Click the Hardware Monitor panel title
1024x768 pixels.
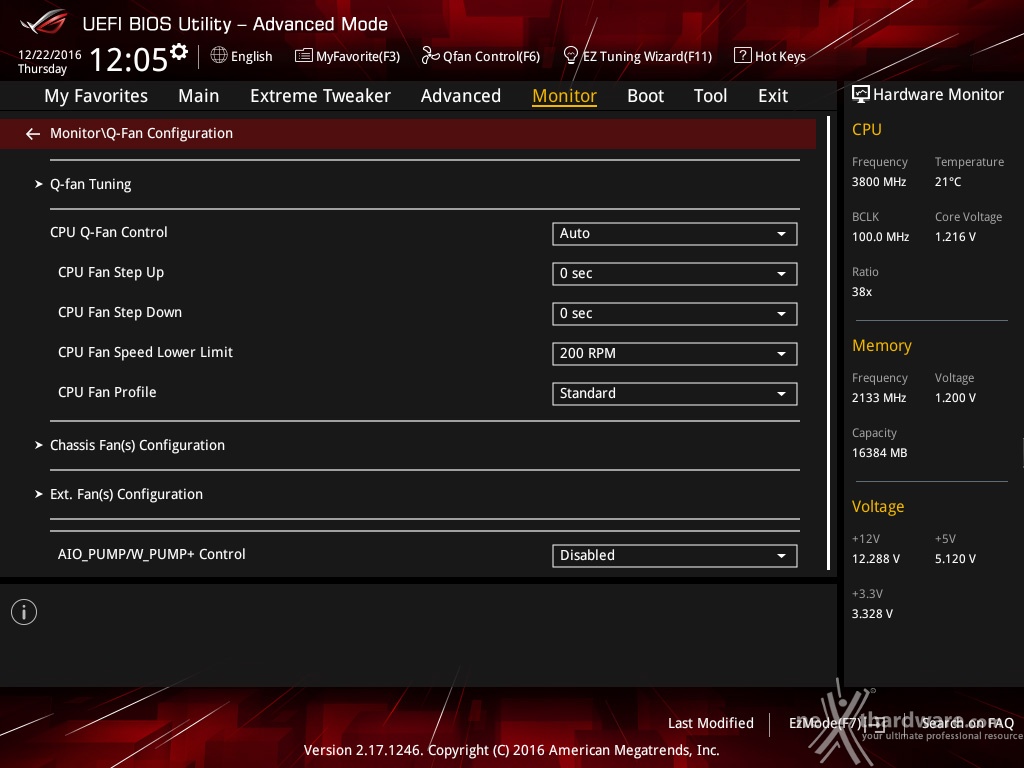(x=938, y=95)
